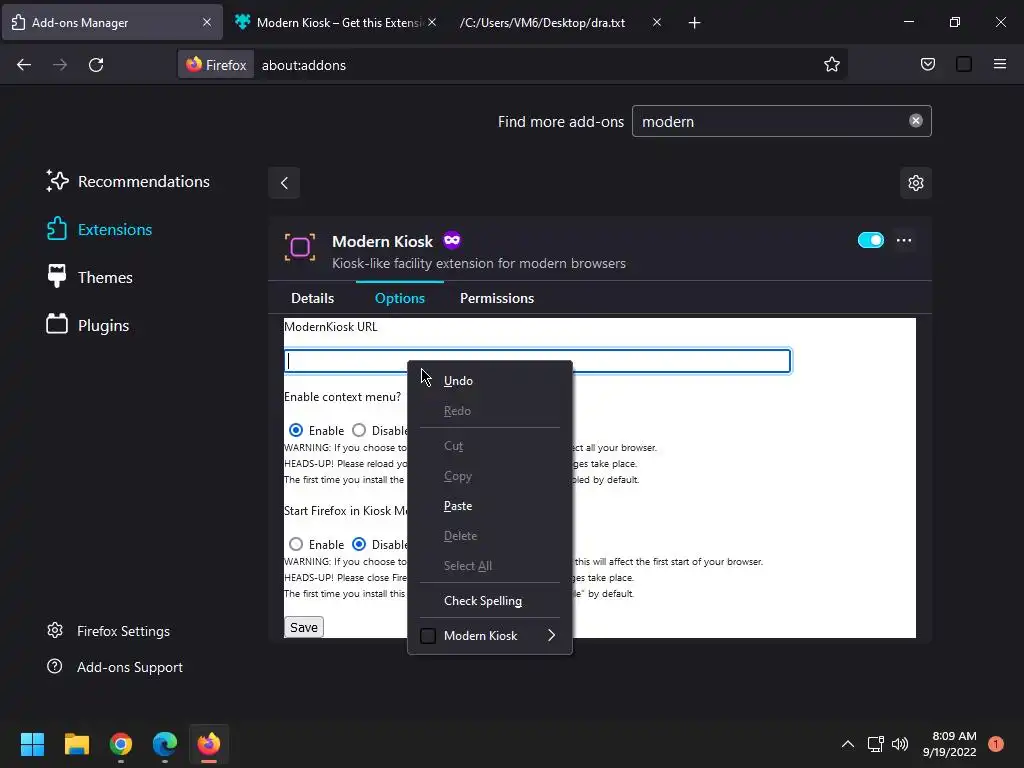The height and width of the screenshot is (768, 1024).
Task: Tick the Modern Kiosk context menu checkbox
Action: coord(428,635)
